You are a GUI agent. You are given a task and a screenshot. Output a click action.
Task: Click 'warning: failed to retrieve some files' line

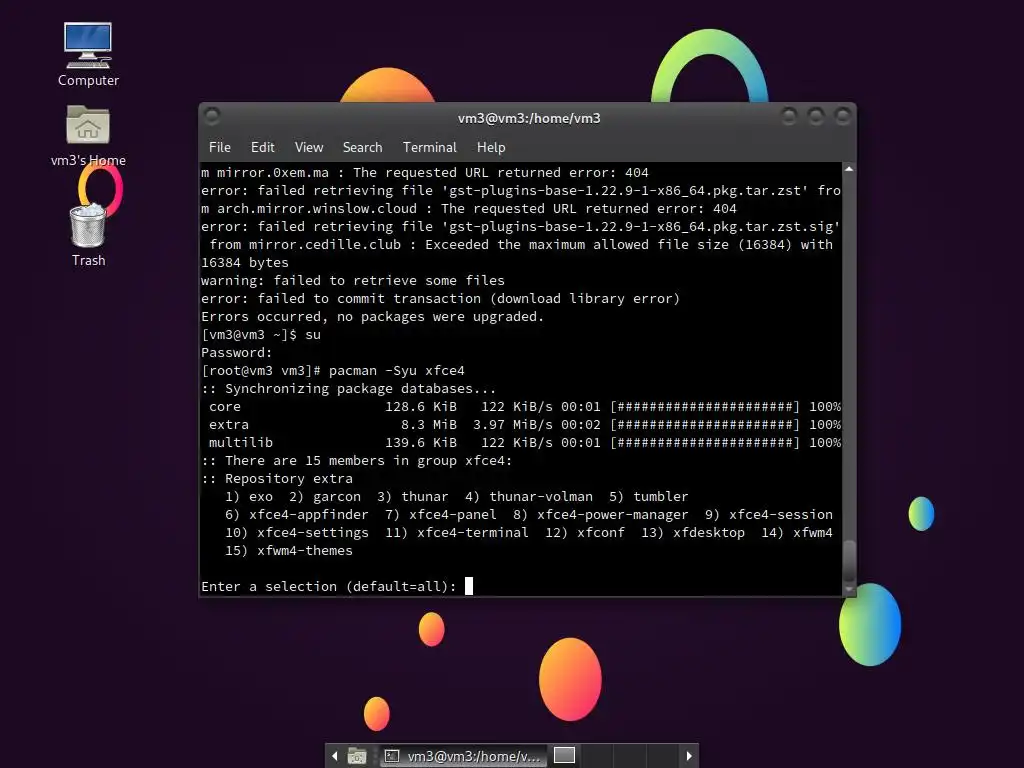(353, 280)
